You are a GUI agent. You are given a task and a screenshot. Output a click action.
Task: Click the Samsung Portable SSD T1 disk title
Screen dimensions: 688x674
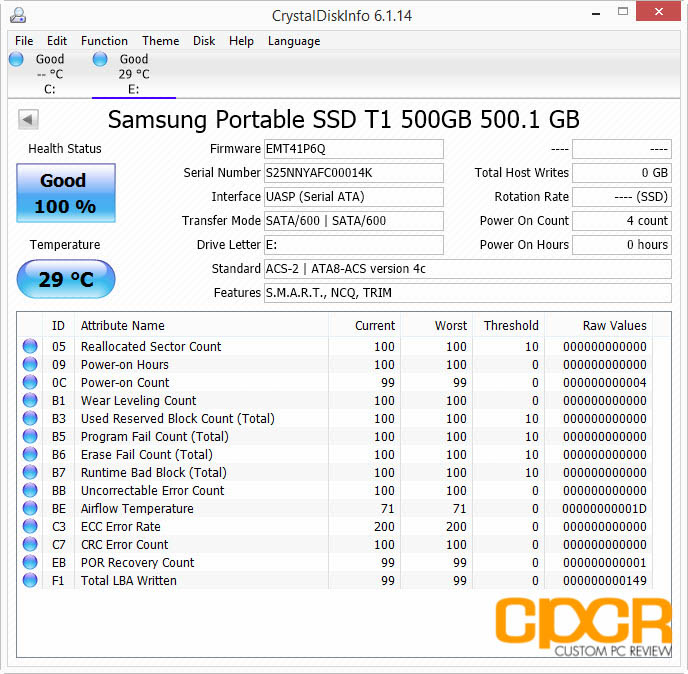click(x=344, y=119)
